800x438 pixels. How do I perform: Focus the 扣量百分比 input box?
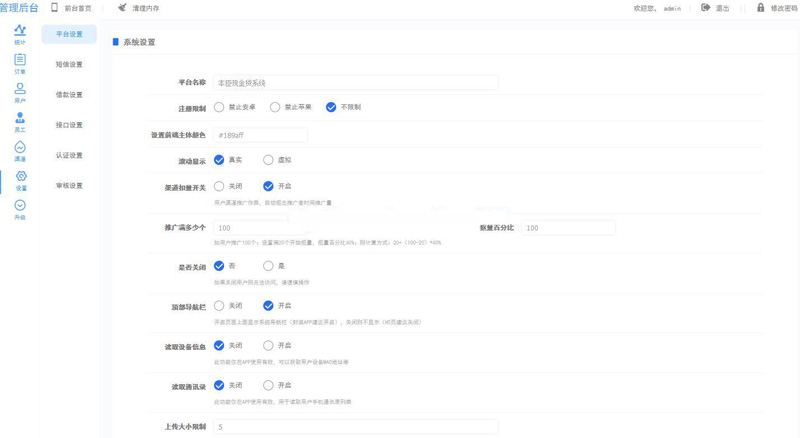pyautogui.click(x=567, y=228)
